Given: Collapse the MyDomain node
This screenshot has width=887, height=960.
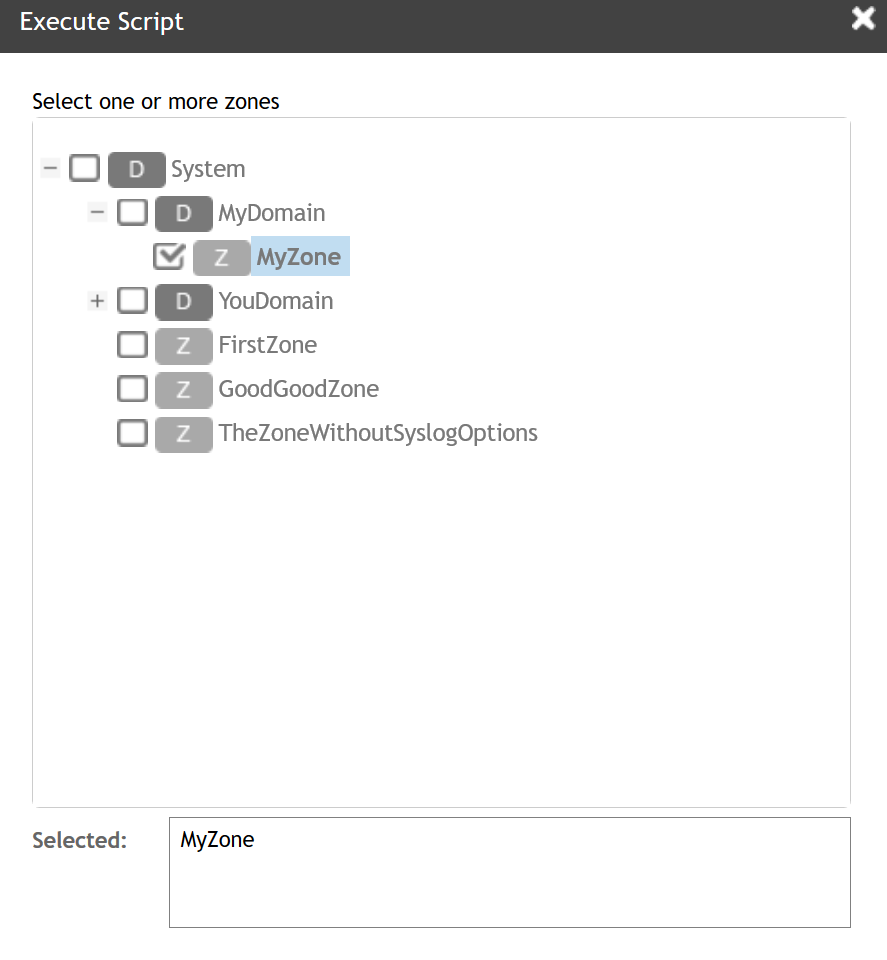Looking at the screenshot, I should tap(97, 212).
